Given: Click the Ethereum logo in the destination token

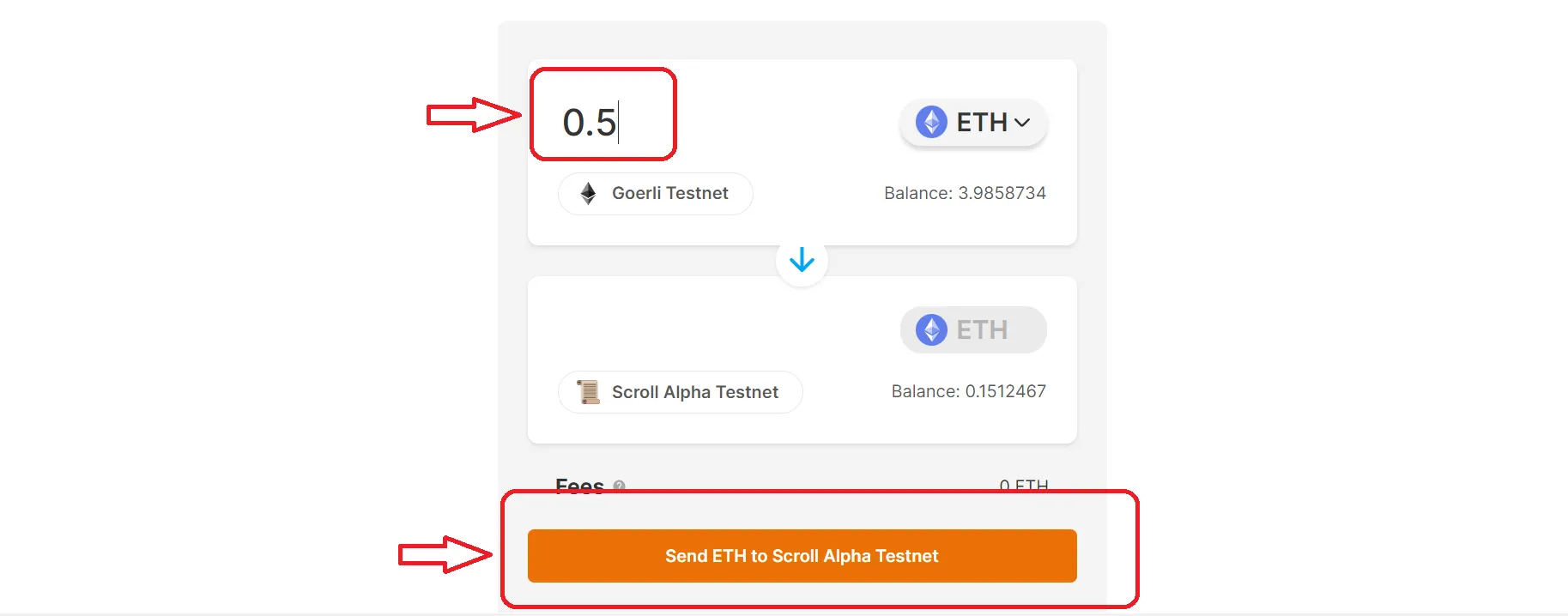Looking at the screenshot, I should click(931, 330).
